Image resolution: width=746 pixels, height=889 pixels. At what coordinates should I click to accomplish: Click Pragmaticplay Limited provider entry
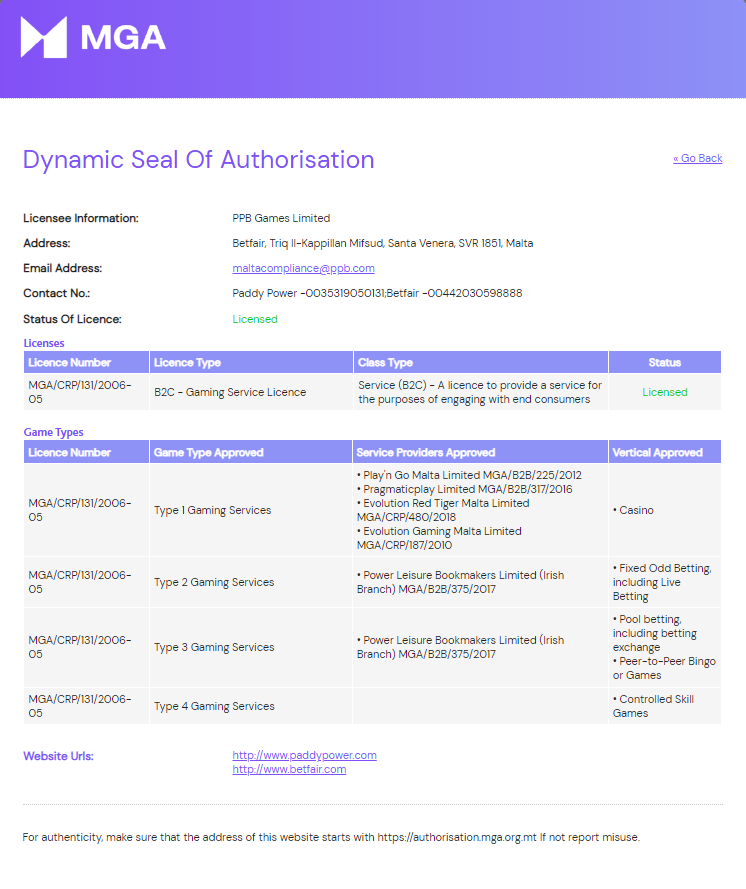pyautogui.click(x=465, y=489)
